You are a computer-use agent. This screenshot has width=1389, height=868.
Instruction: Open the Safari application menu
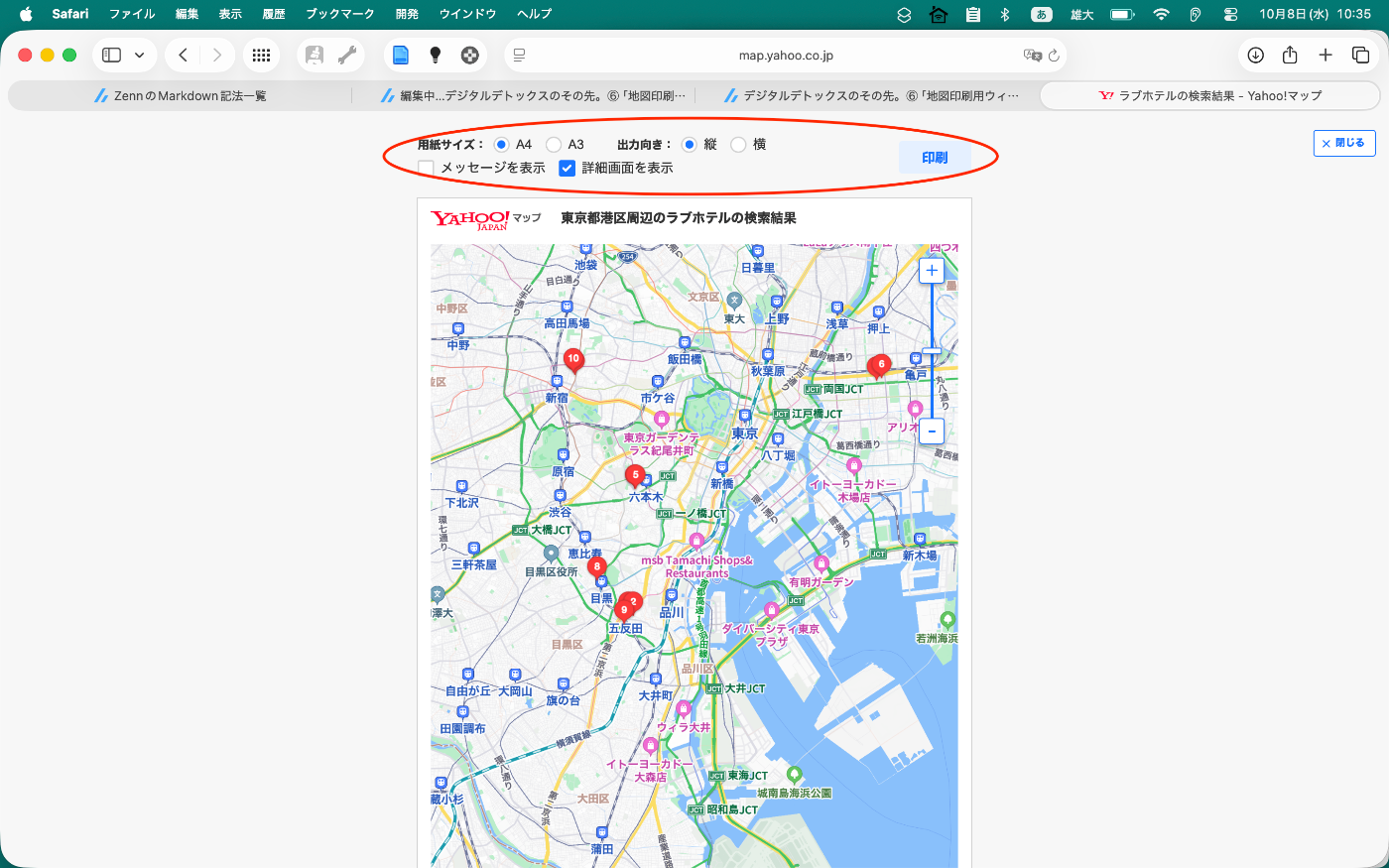pyautogui.click(x=70, y=14)
